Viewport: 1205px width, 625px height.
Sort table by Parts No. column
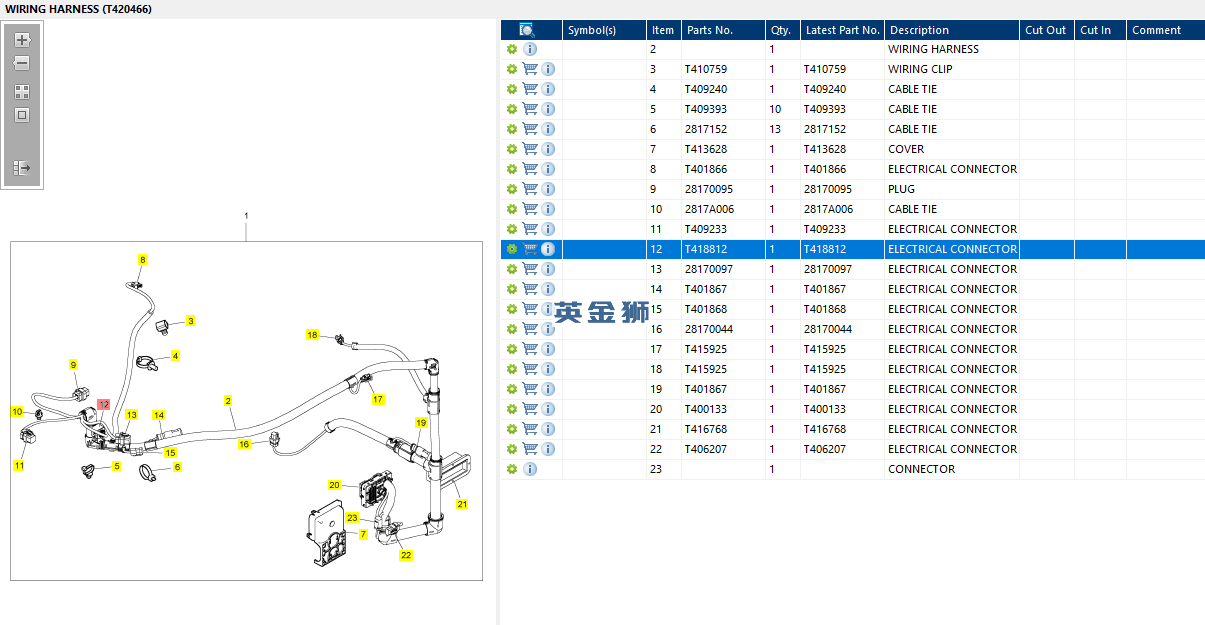pyautogui.click(x=724, y=30)
